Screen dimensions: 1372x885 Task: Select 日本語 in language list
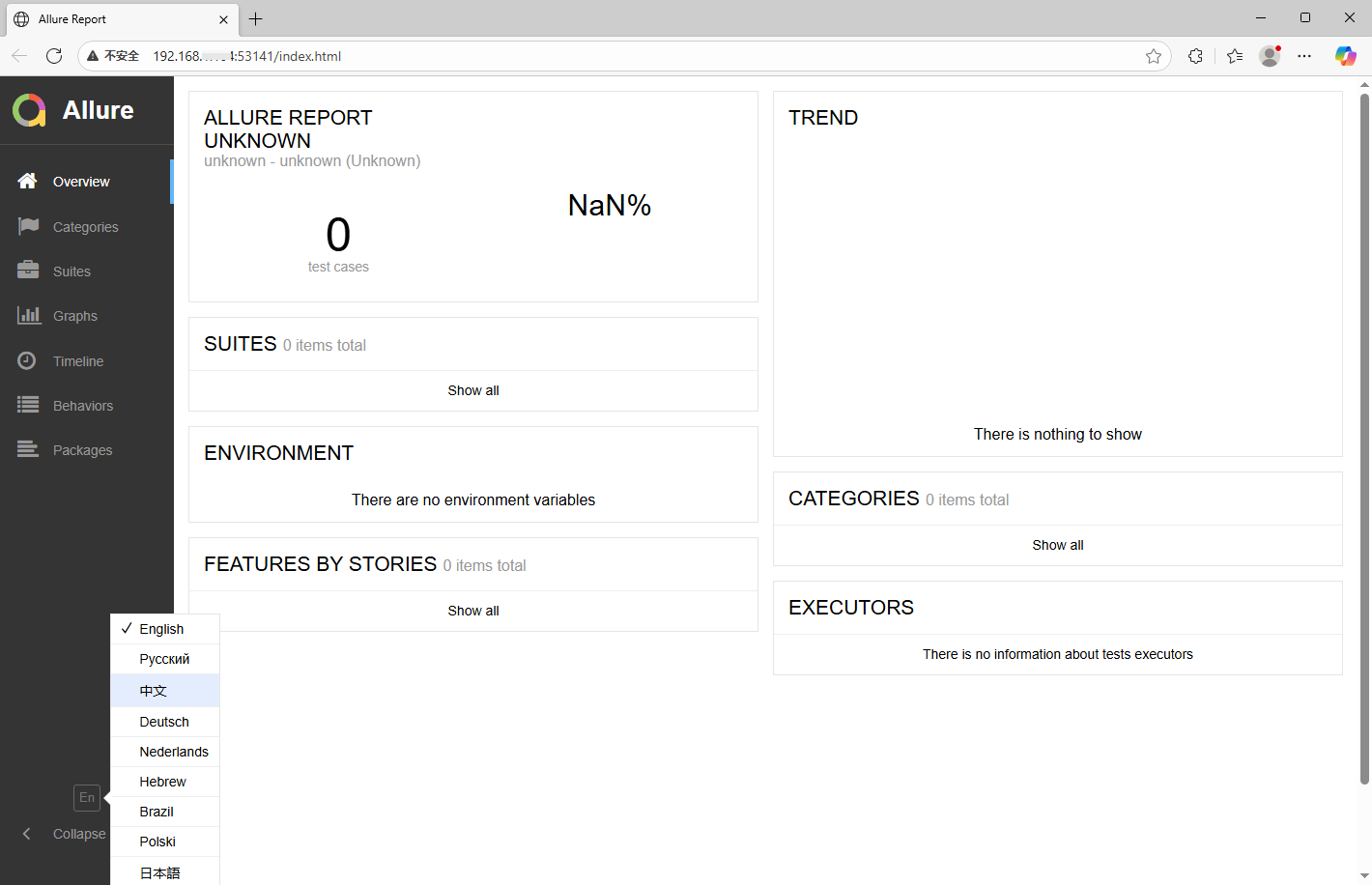tap(165, 871)
